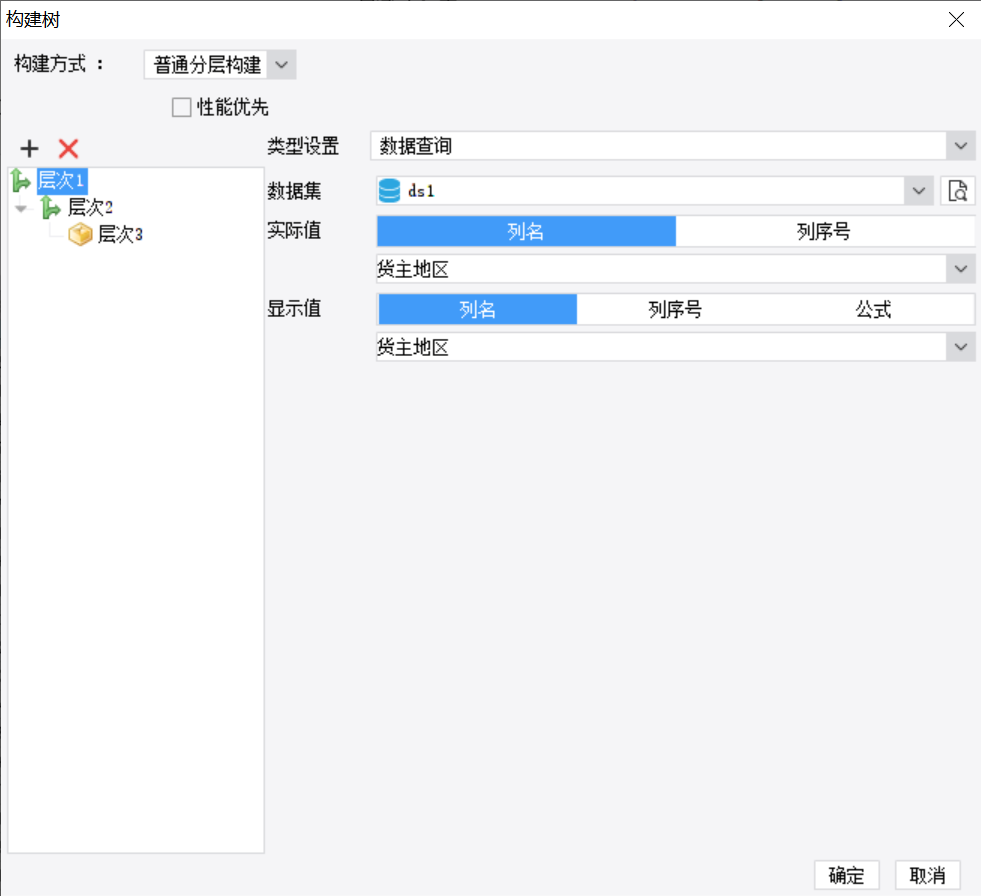Open the 构建方式 dropdown
This screenshot has height=896, width=981.
click(x=281, y=65)
